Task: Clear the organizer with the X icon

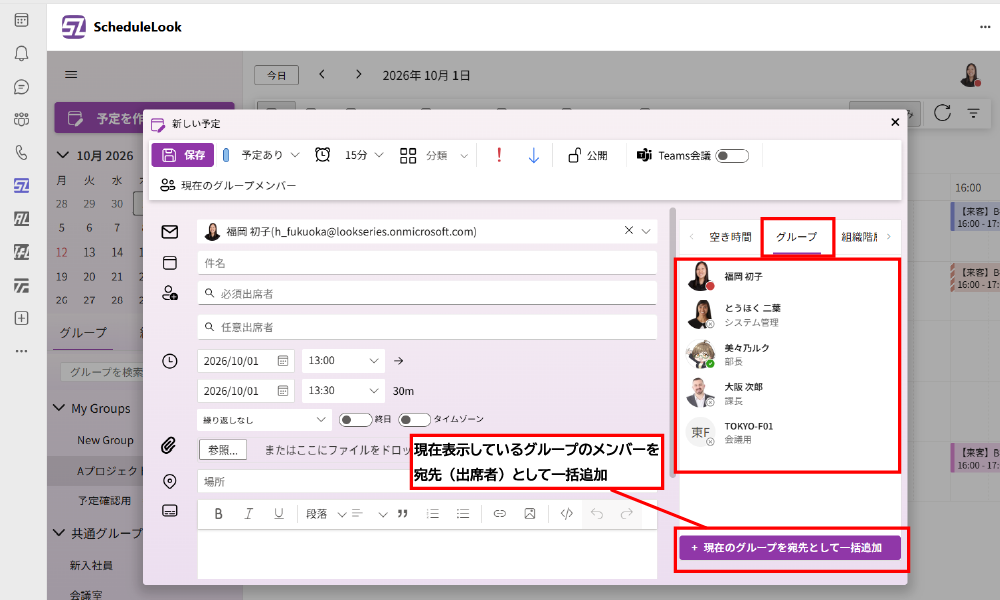Action: pos(629,231)
